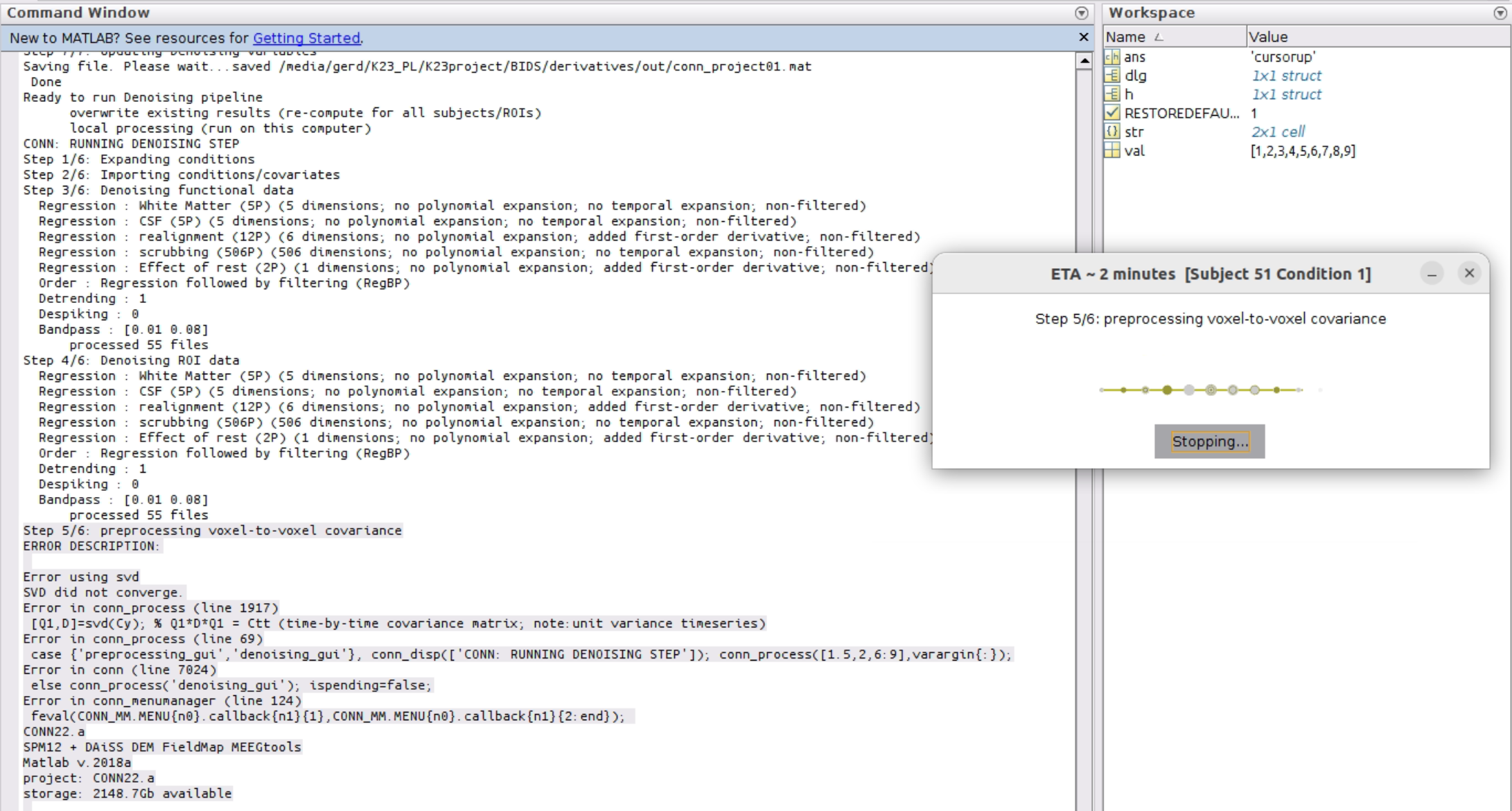Click the str cell array icon
Viewport: 1512px width, 811px height.
coord(1112,132)
